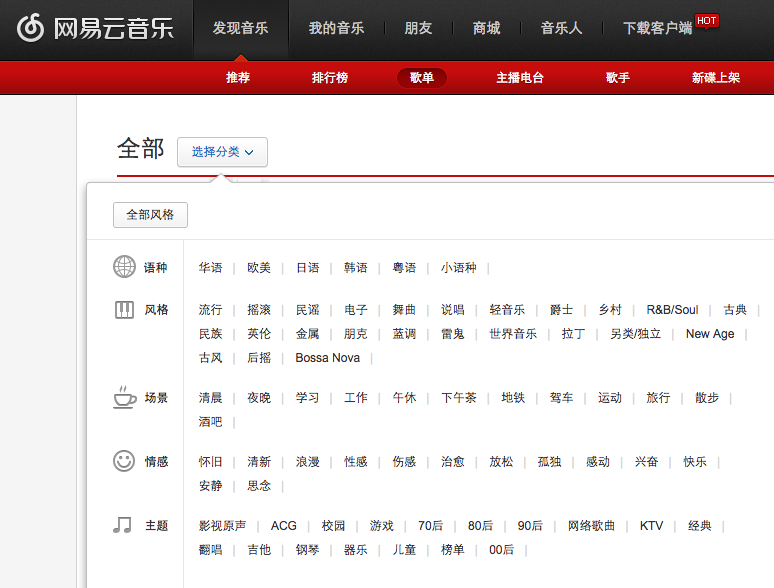Click the 主题 category label

click(x=156, y=526)
